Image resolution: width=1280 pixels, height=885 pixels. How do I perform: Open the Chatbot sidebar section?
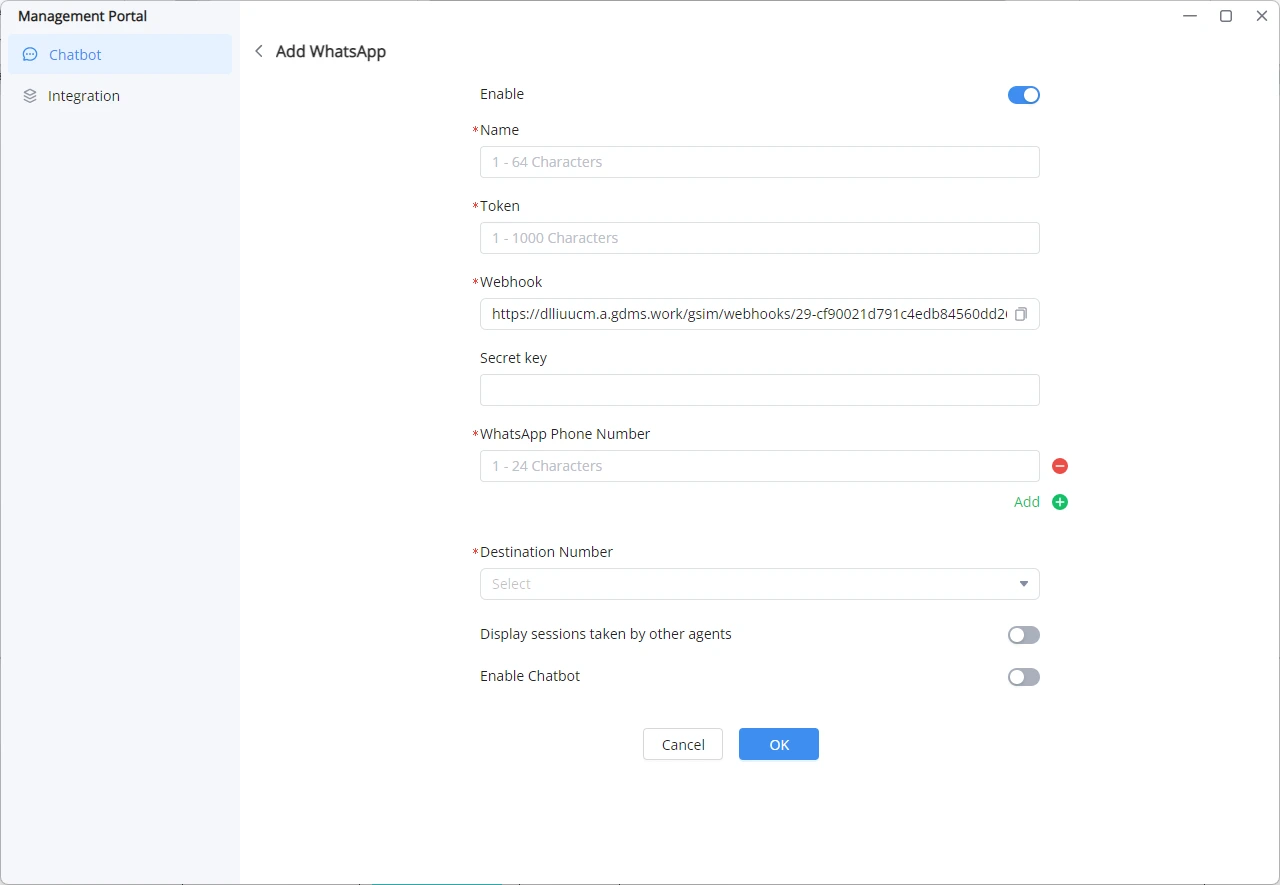coord(120,55)
